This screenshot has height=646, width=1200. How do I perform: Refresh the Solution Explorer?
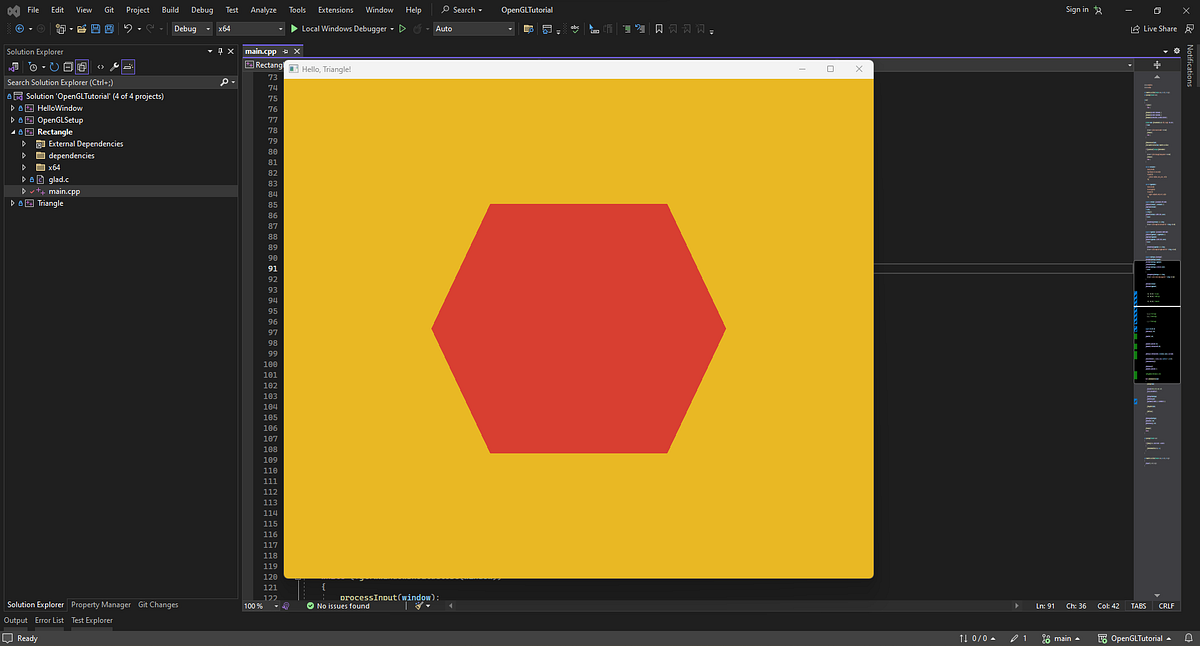pyautogui.click(x=54, y=66)
